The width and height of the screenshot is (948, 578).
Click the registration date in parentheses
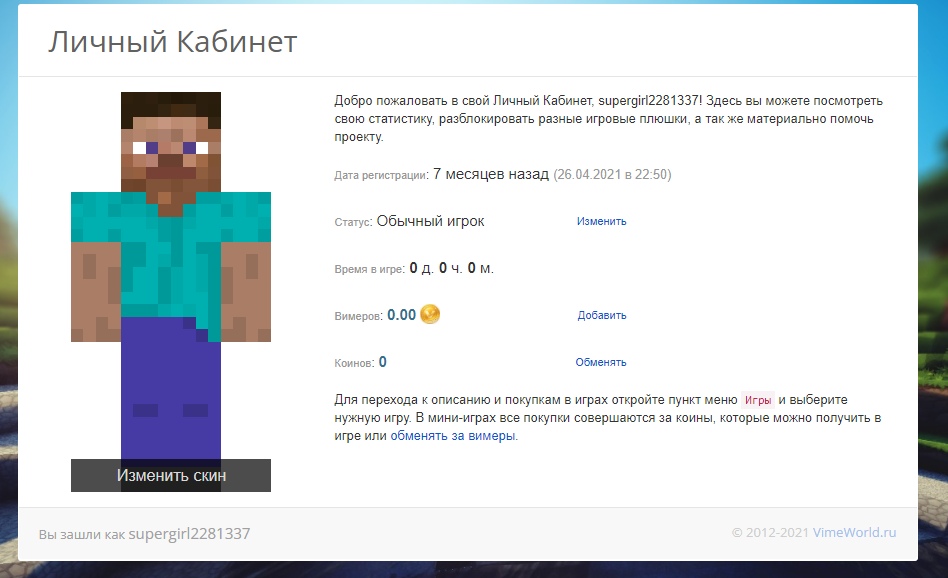[612, 174]
